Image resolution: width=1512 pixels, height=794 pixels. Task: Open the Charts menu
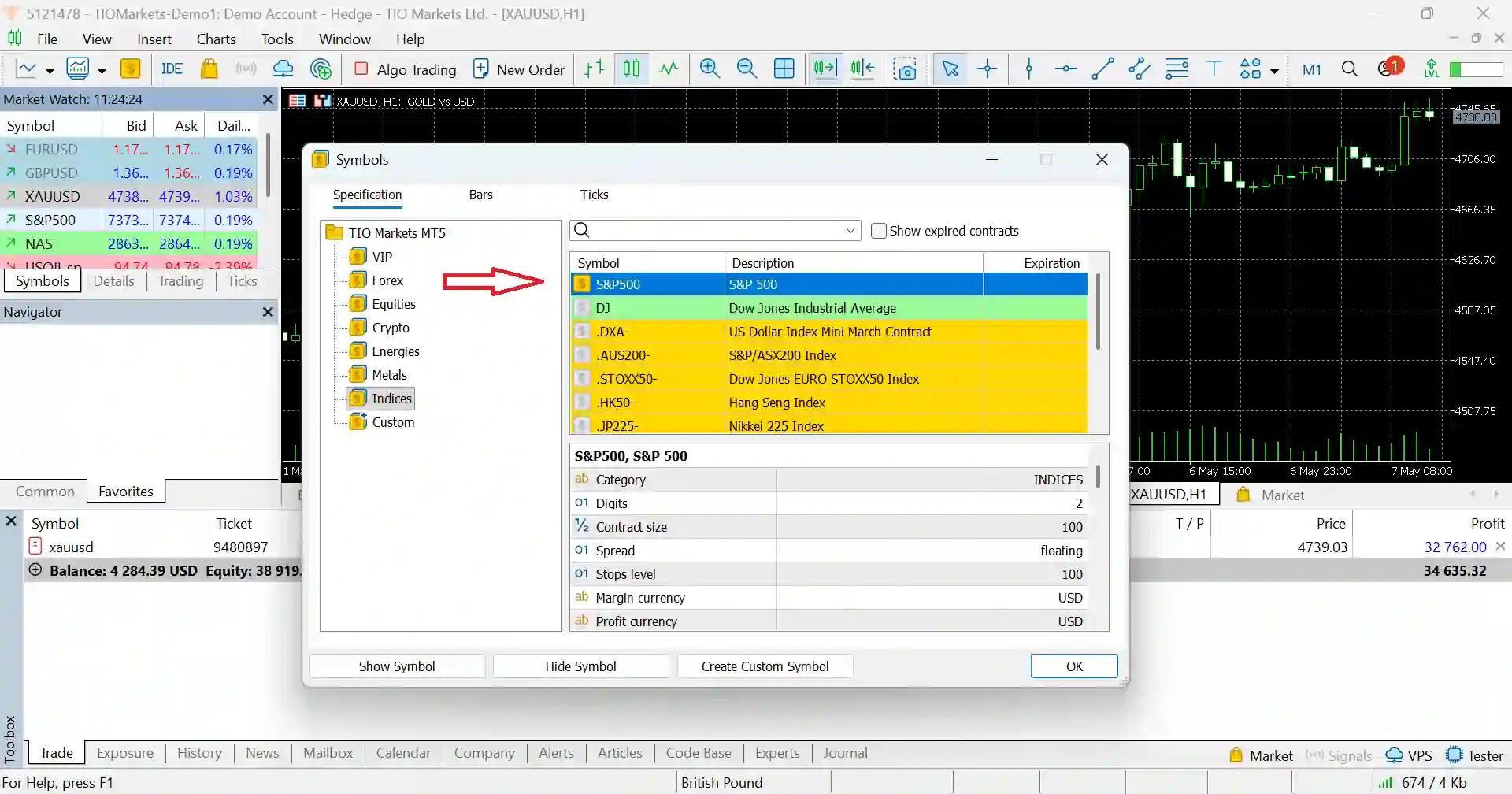pos(216,39)
